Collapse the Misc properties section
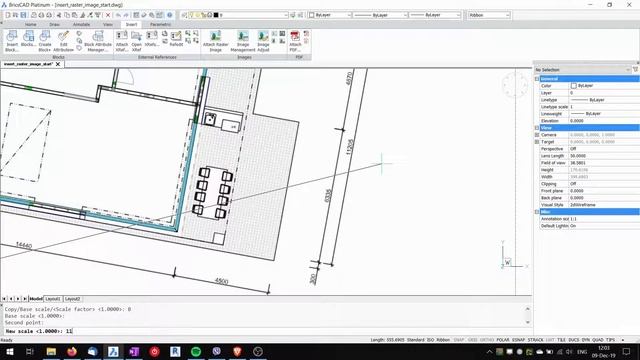 537,212
